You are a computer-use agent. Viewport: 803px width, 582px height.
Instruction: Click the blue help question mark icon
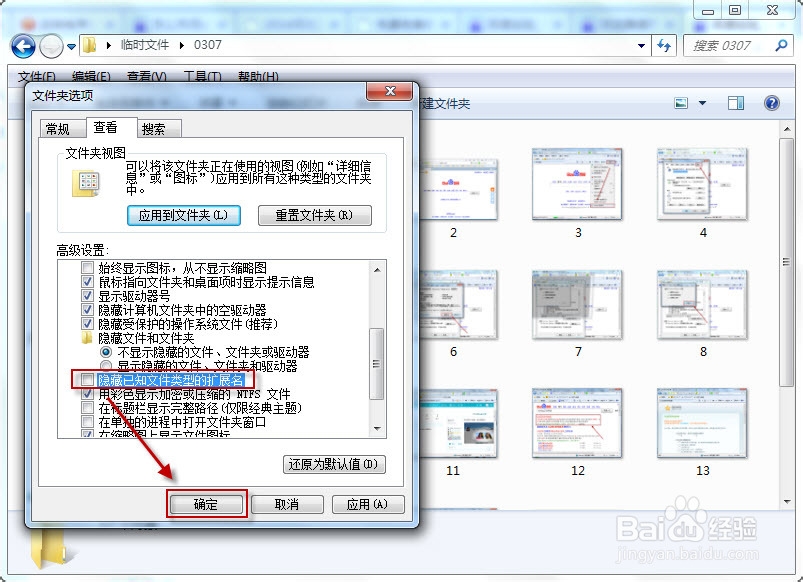[772, 103]
